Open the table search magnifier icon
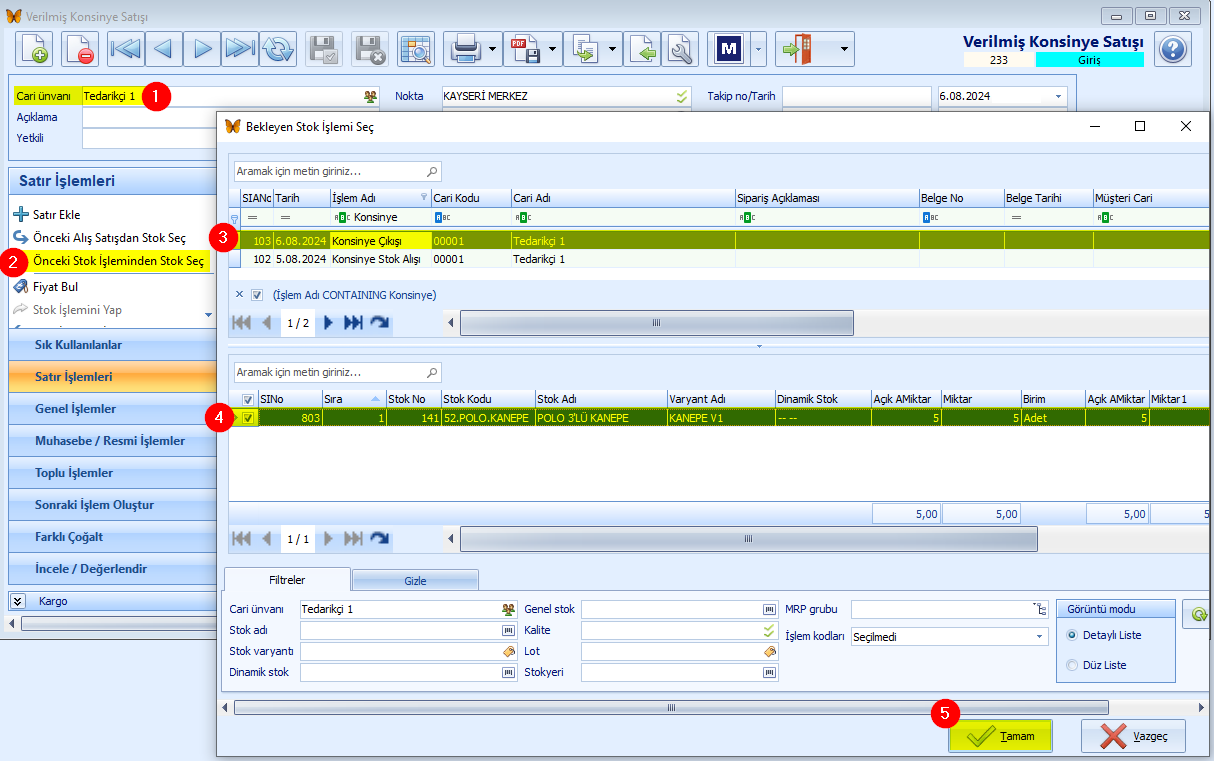The image size is (1214, 761). pos(415,48)
